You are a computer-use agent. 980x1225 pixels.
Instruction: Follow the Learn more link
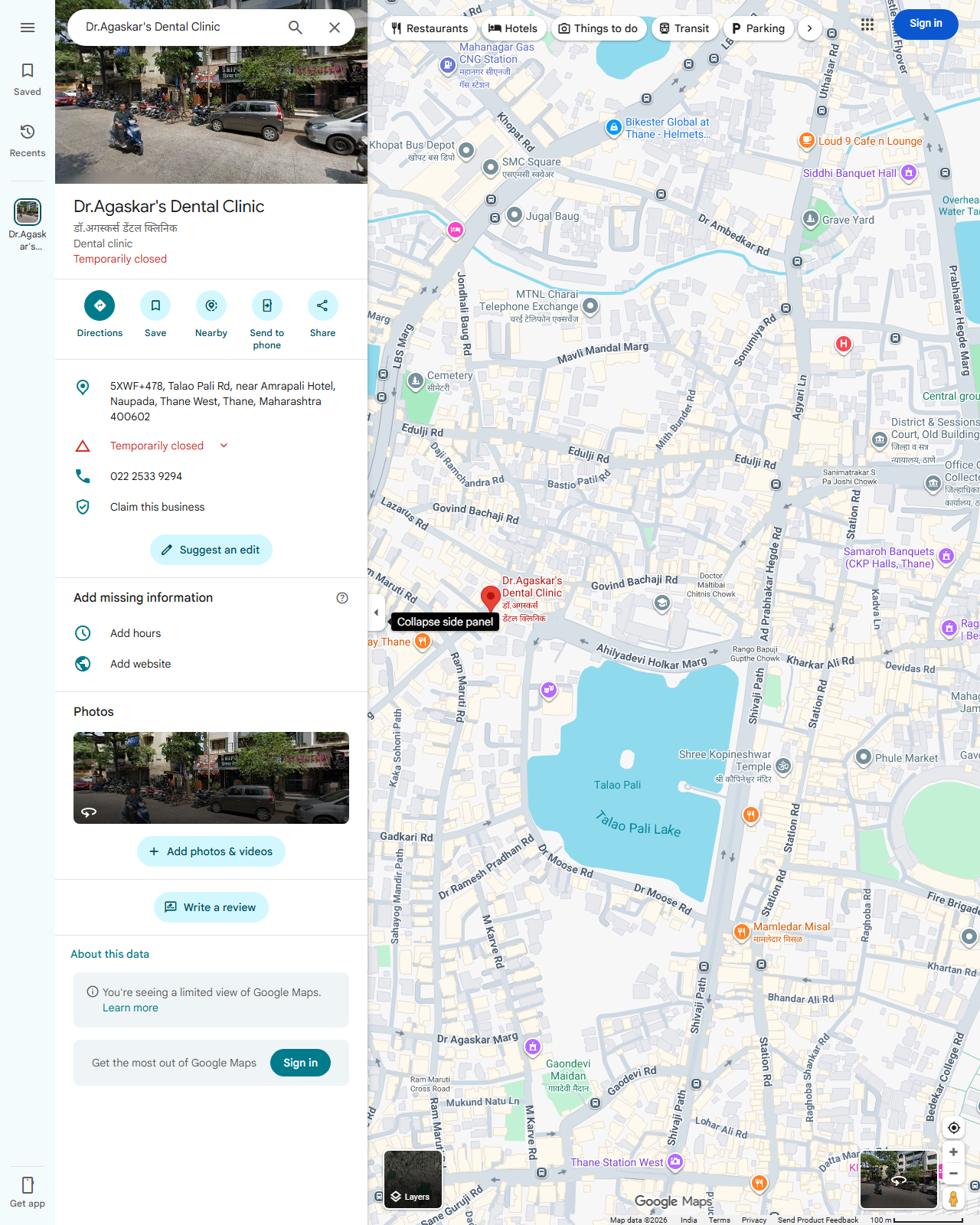[130, 1008]
